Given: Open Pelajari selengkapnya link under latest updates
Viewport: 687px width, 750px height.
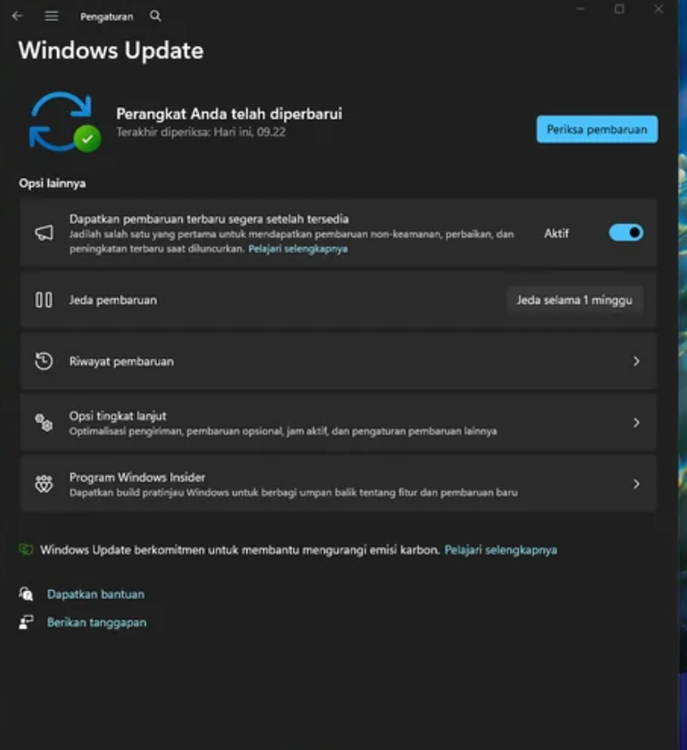Looking at the screenshot, I should (x=298, y=249).
